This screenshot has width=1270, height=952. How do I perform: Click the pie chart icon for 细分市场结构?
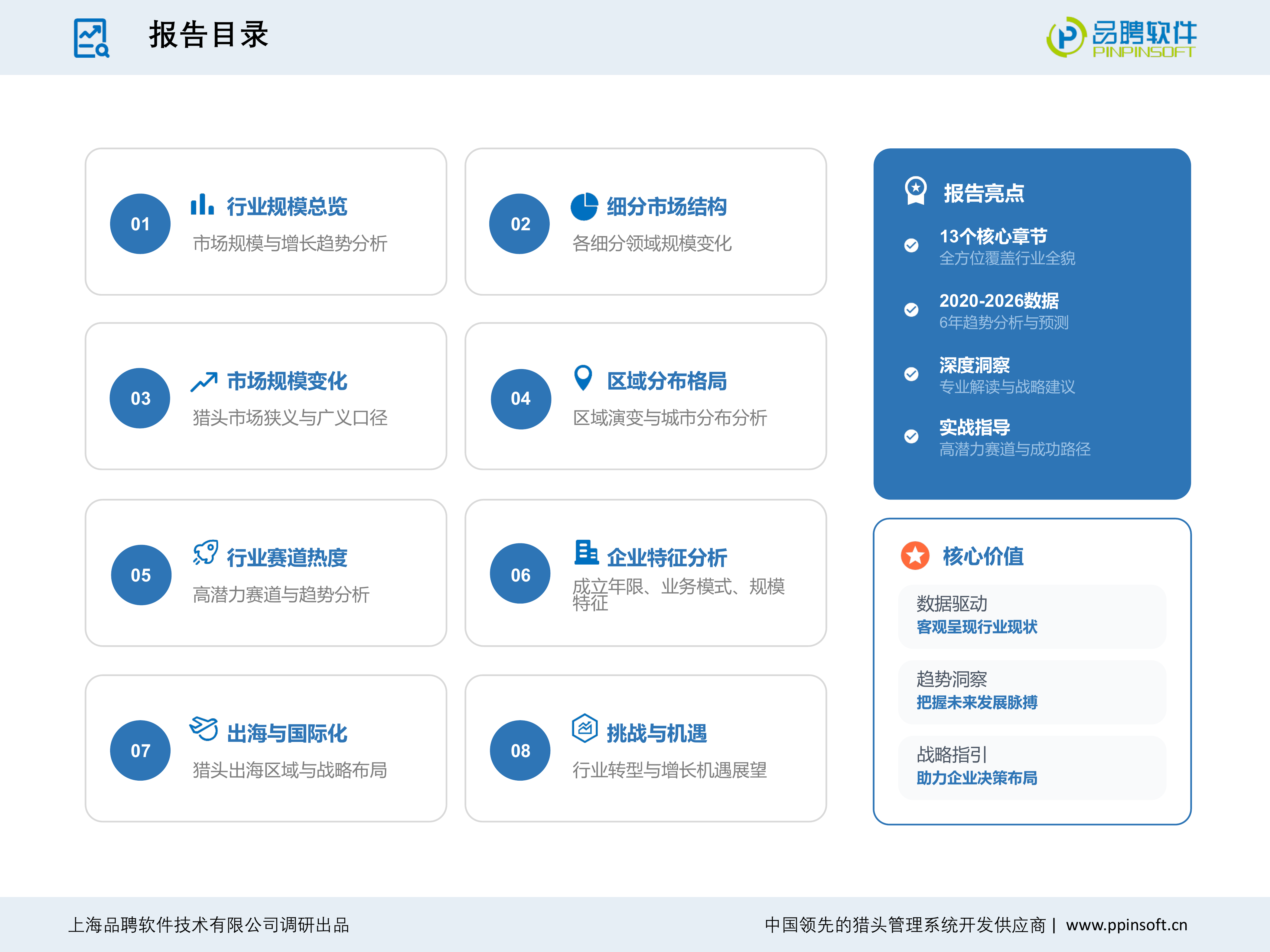tap(585, 207)
